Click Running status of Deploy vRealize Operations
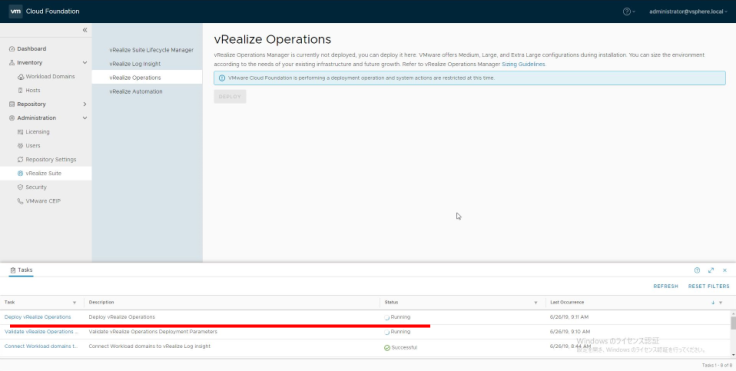736x371 pixels. coord(397,317)
